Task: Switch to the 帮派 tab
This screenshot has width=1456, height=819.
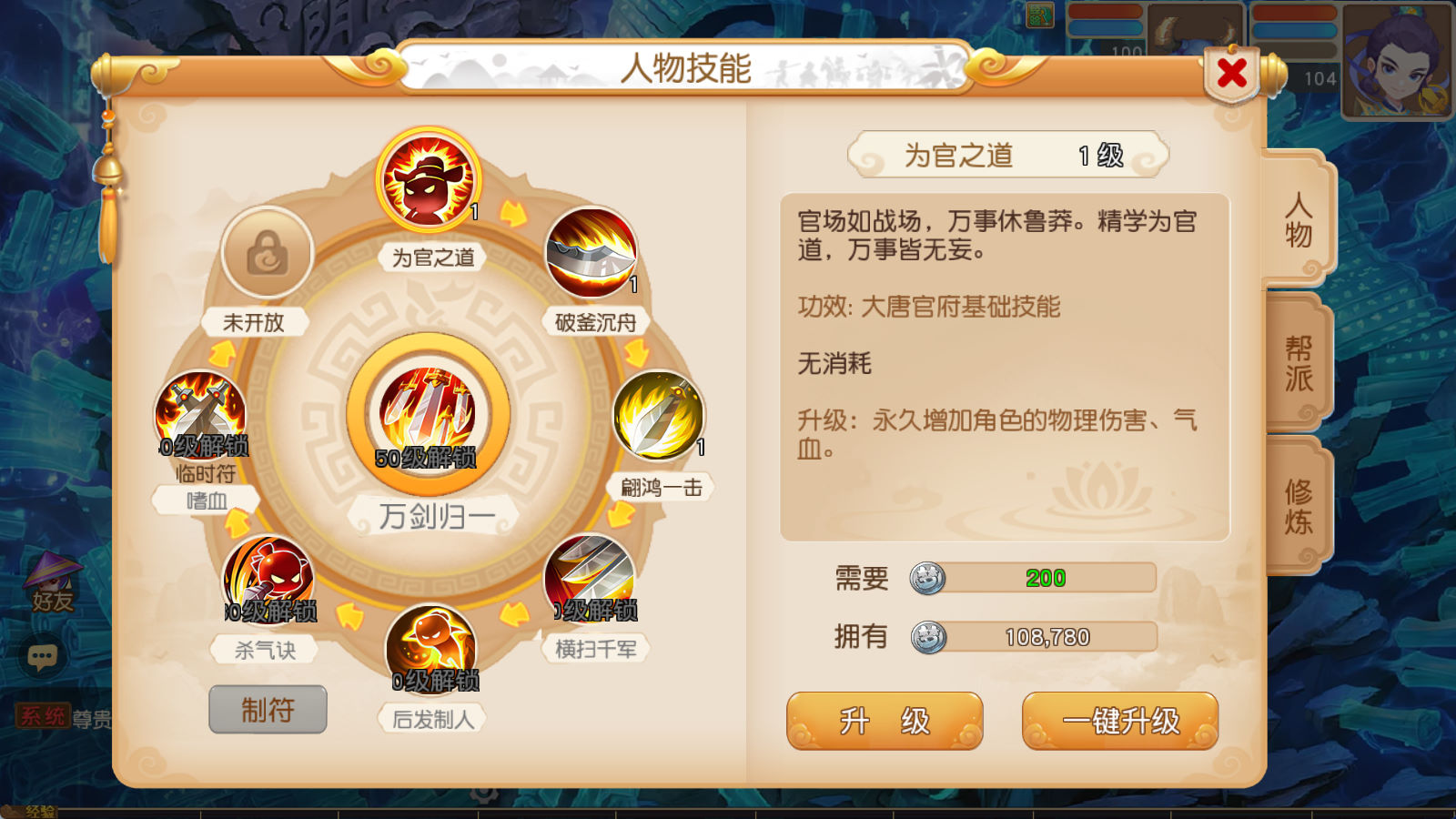Action: (1298, 362)
